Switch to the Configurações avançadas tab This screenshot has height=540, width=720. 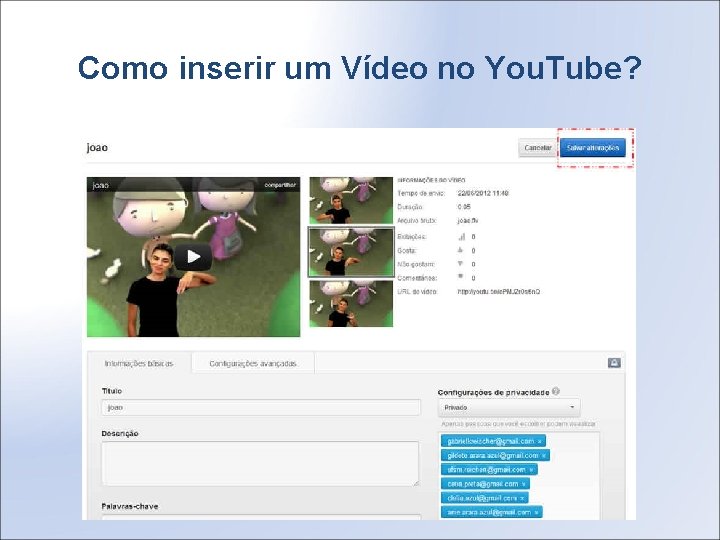tap(253, 363)
